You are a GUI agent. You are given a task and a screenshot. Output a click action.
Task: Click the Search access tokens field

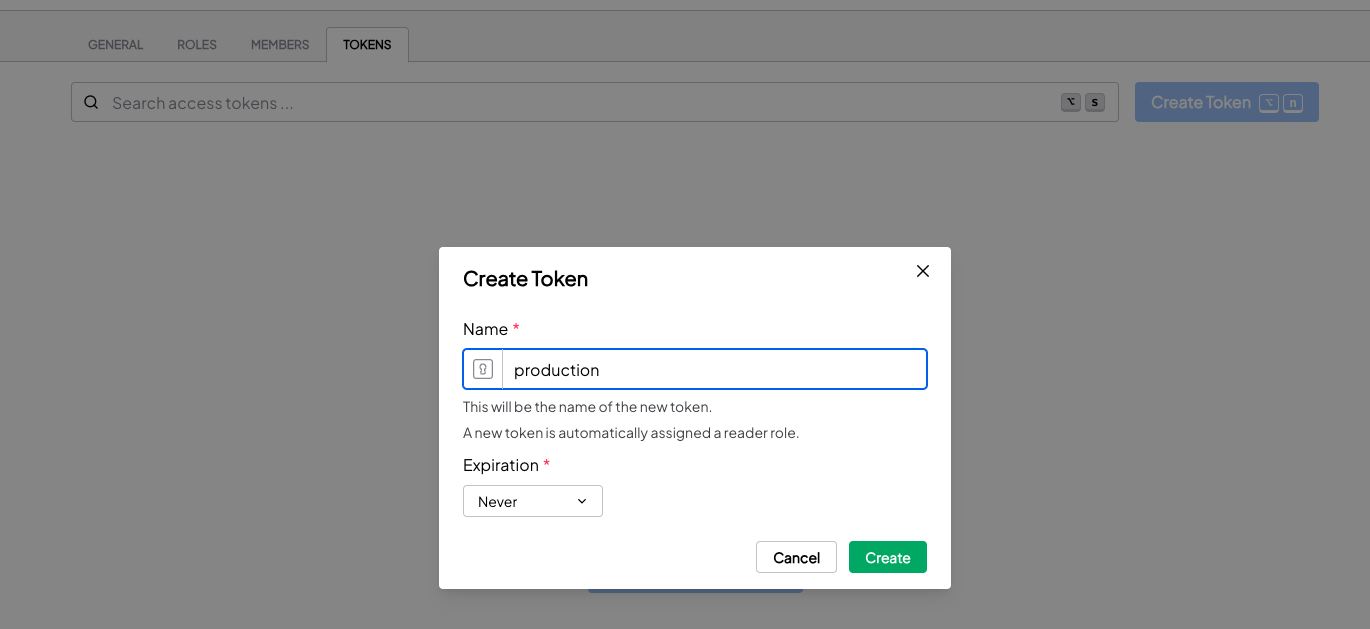tap(595, 102)
